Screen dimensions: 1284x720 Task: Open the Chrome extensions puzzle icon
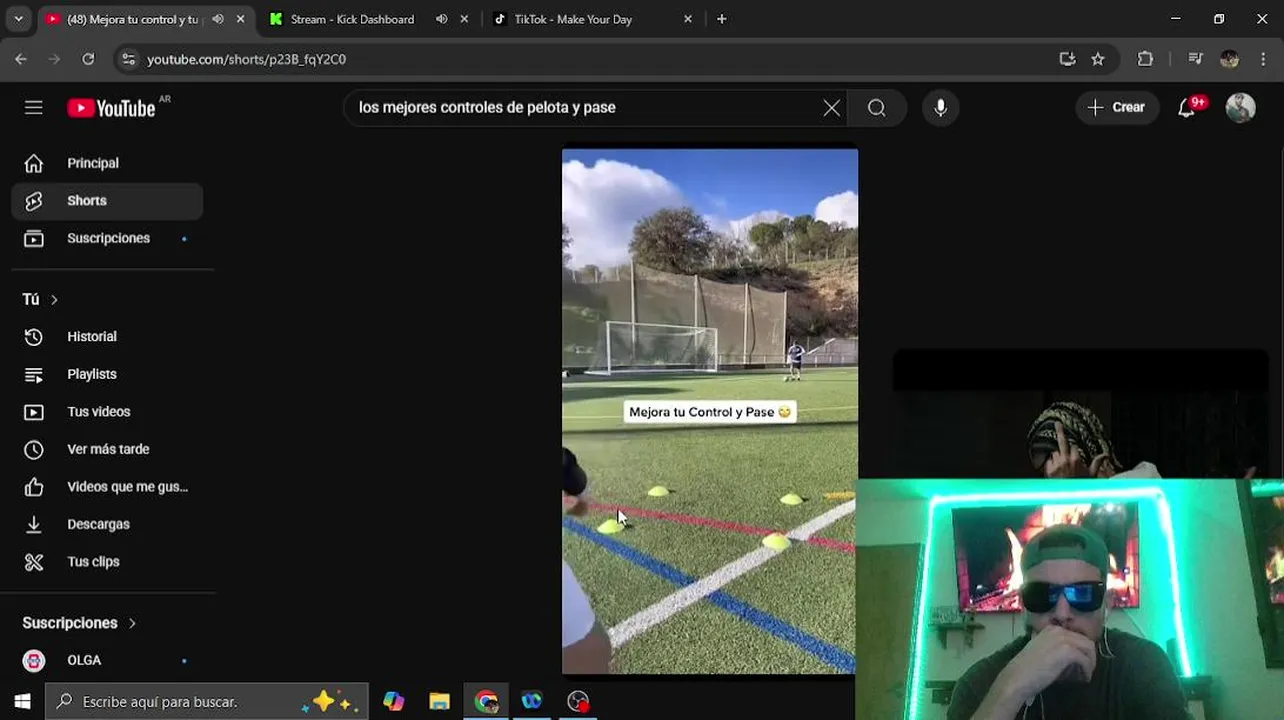pyautogui.click(x=1146, y=59)
